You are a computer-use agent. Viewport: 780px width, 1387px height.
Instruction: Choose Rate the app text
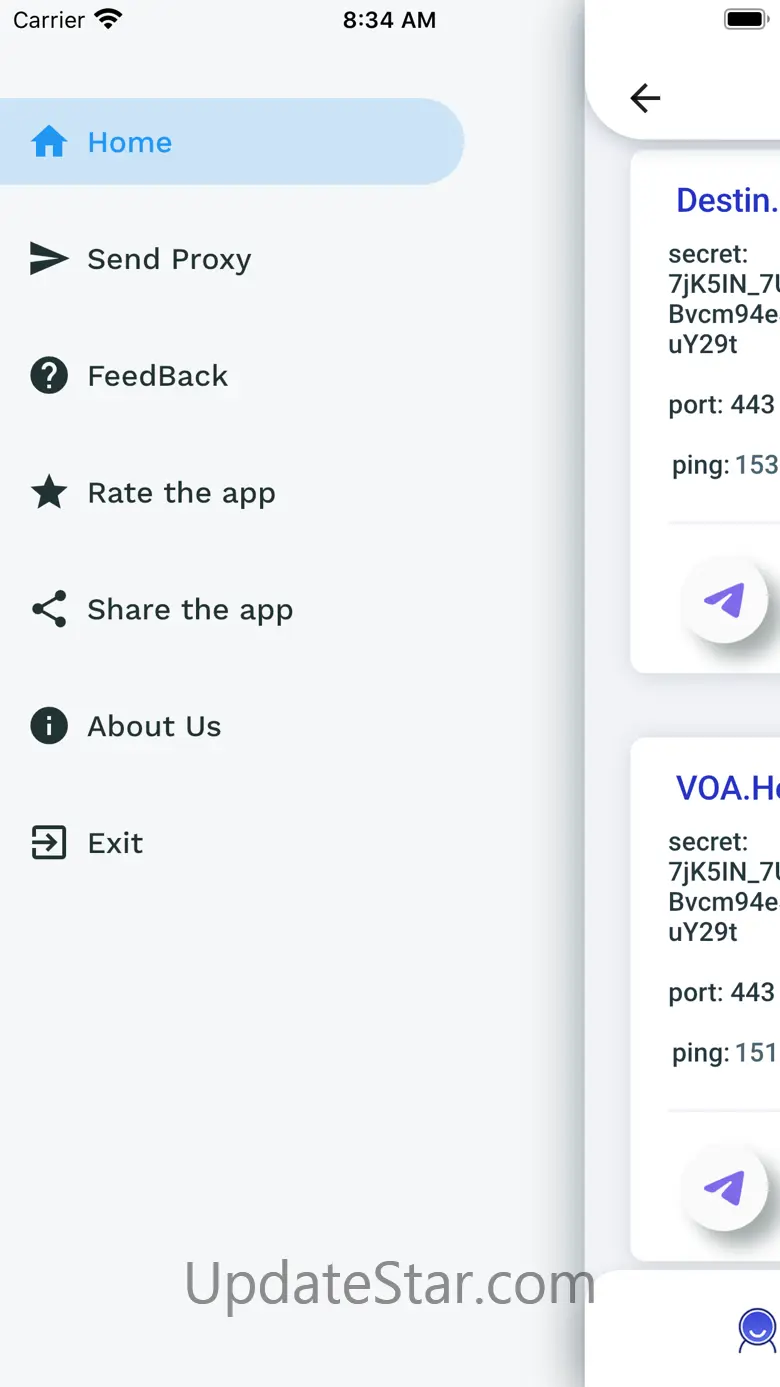tap(181, 493)
